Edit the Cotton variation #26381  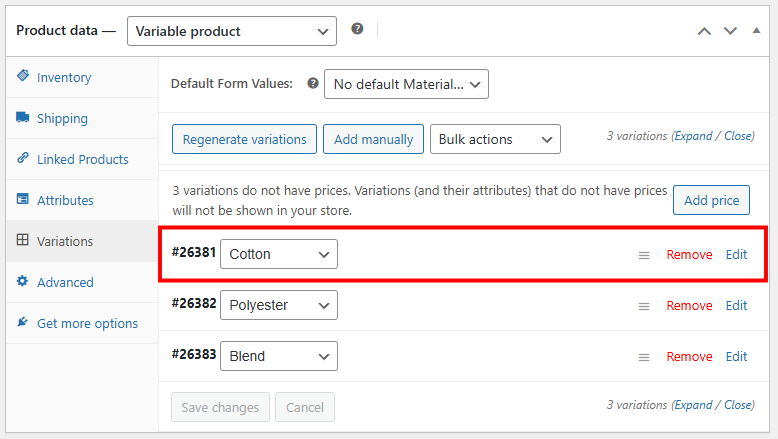point(736,254)
